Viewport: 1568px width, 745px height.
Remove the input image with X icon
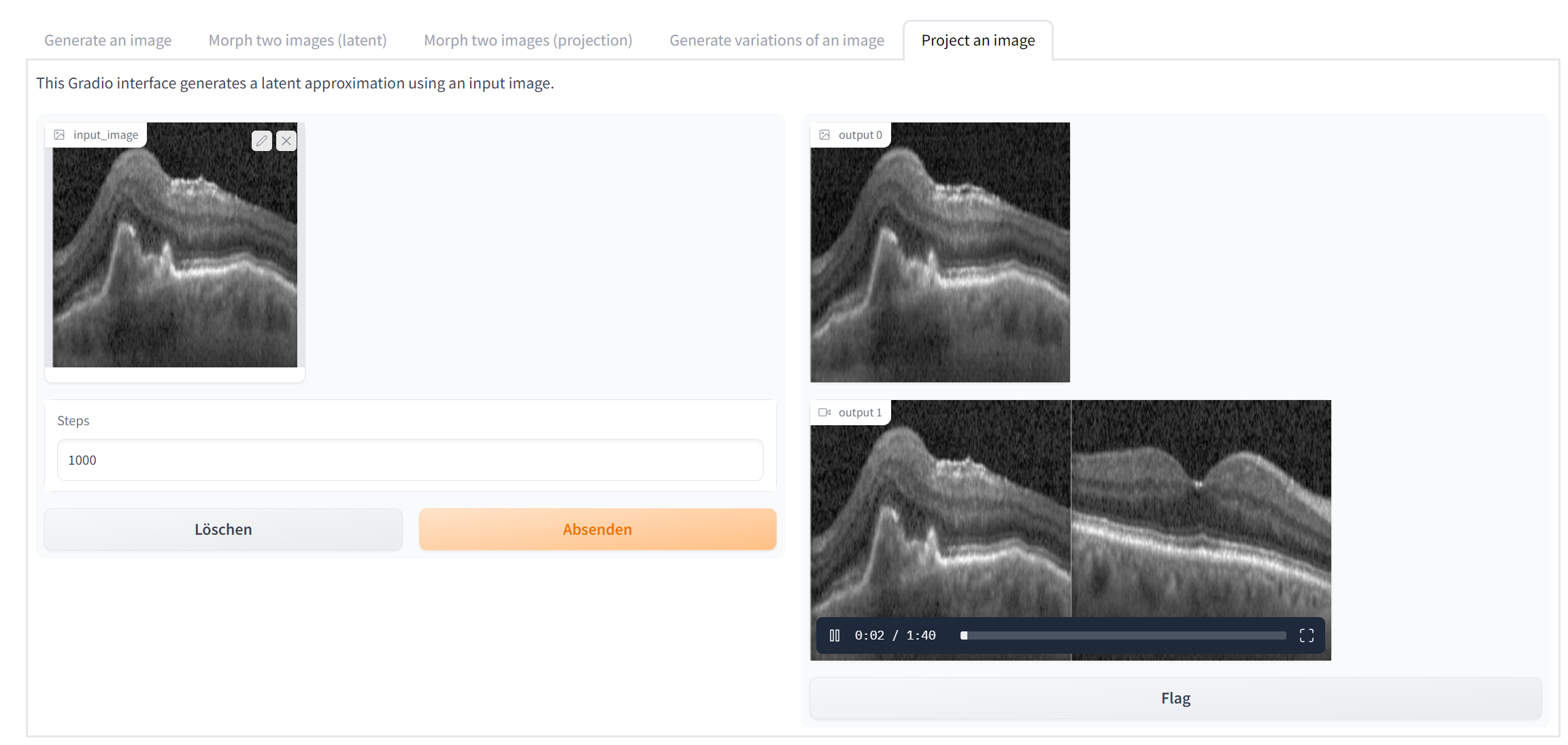tap(286, 141)
